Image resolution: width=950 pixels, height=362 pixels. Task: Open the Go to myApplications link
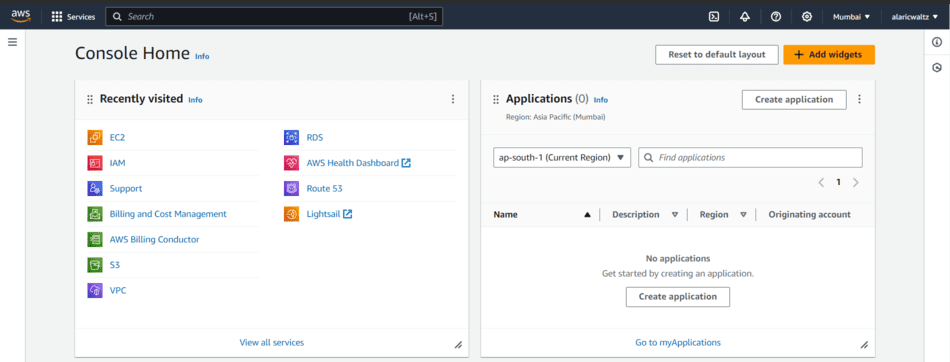(678, 343)
